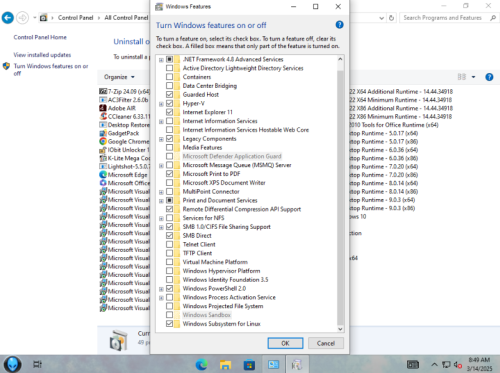Click the features list scroll down arrow
500x373 pixels.
340,329
